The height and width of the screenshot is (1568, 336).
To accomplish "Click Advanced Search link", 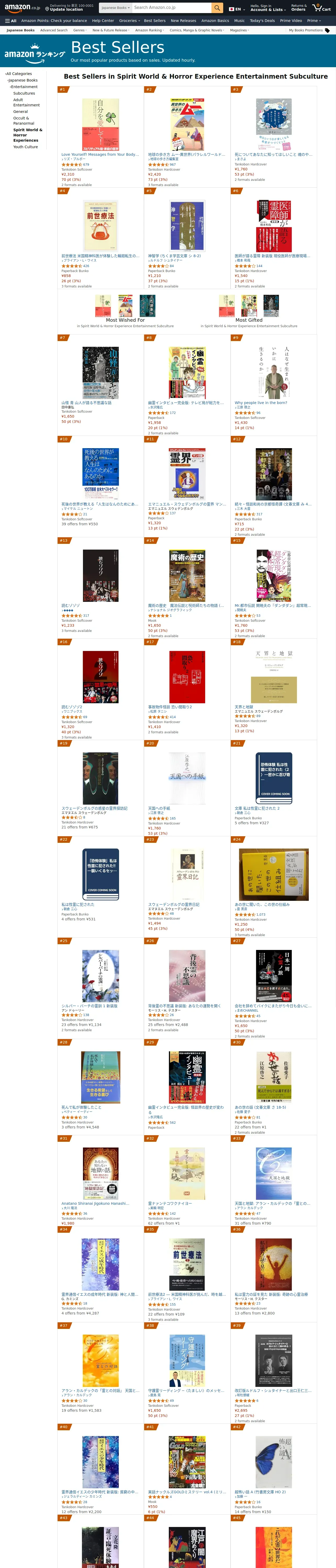I will 54,30.
